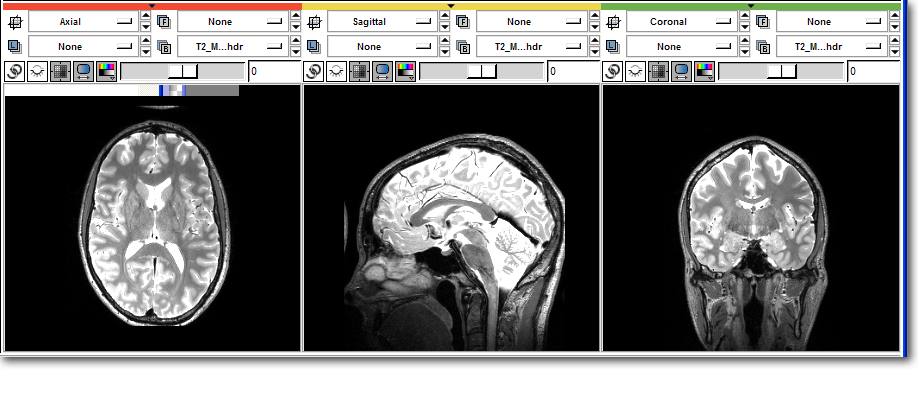Viewport: 918px width, 393px height.
Task: Open label None dropdown in Sagittal viewer
Action: pyautogui.click(x=382, y=46)
